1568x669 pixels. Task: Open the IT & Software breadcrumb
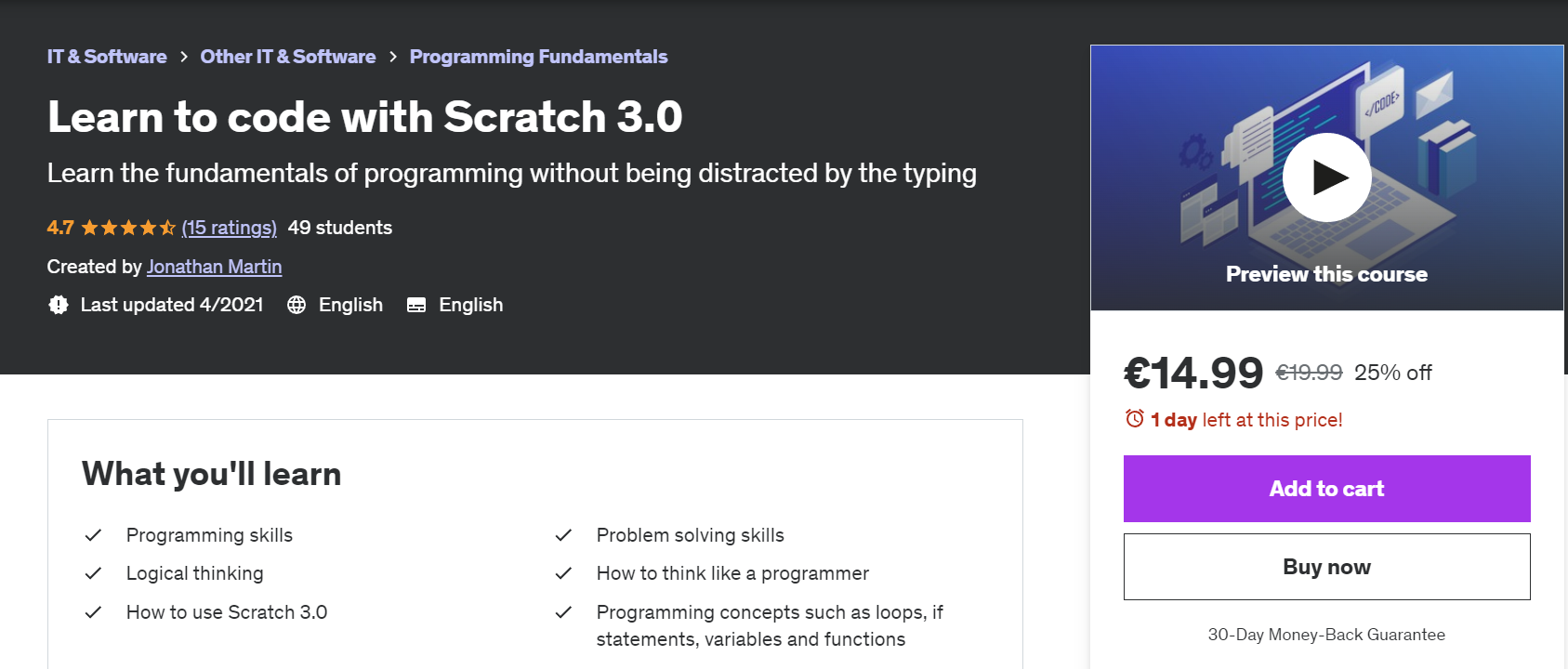point(107,57)
